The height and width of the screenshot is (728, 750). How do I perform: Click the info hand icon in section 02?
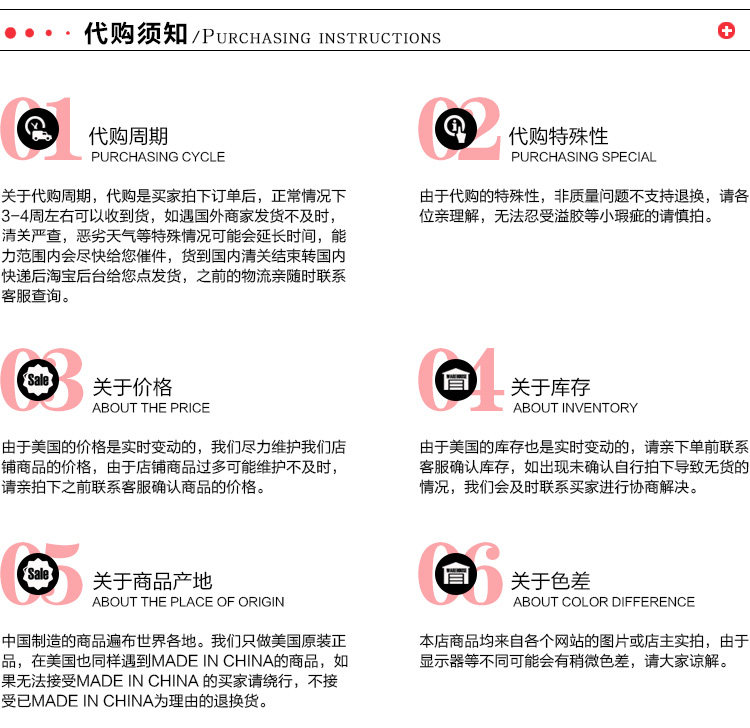456,129
